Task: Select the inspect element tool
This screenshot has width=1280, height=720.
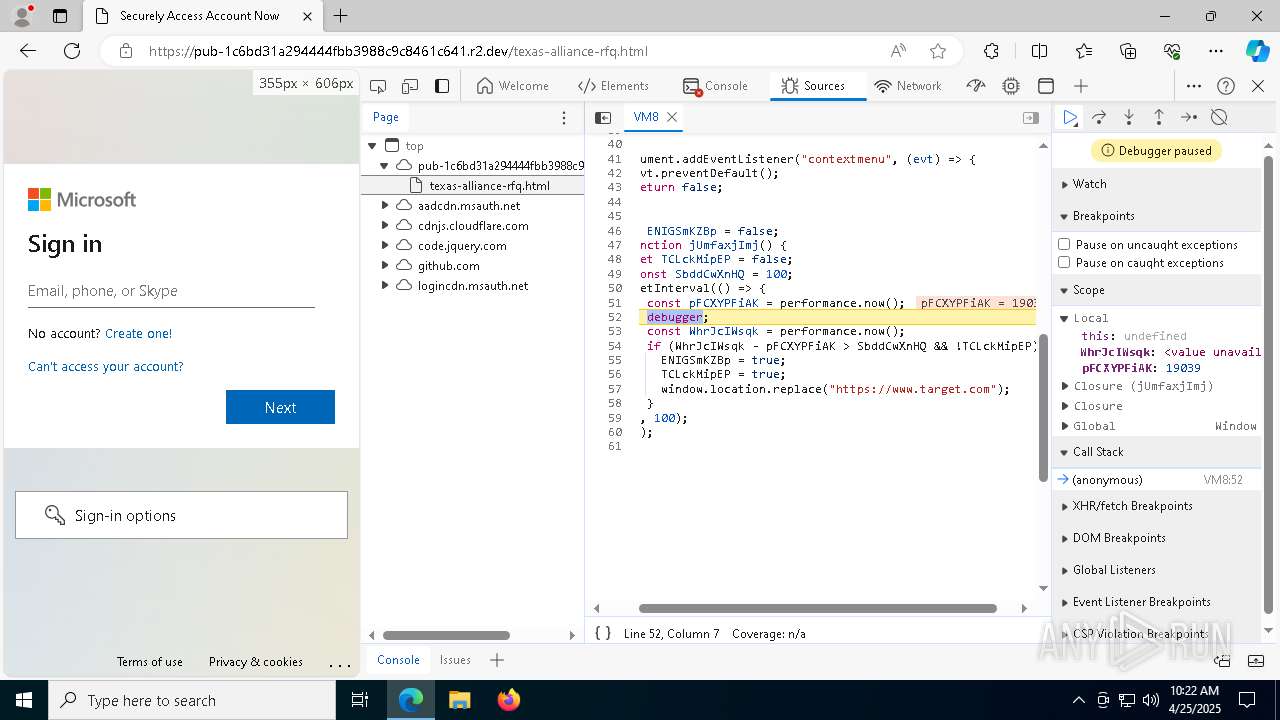Action: [x=378, y=86]
